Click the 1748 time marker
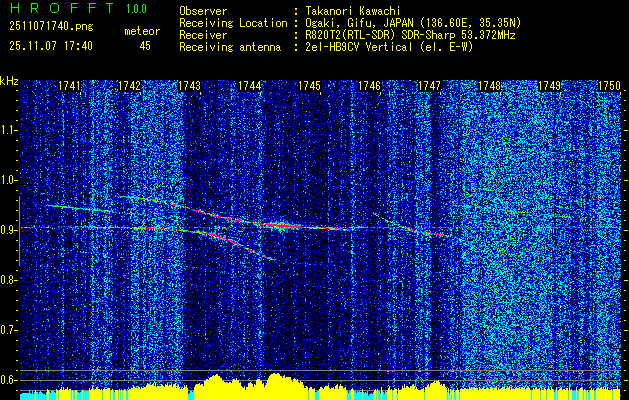629x400 pixels. point(489,86)
